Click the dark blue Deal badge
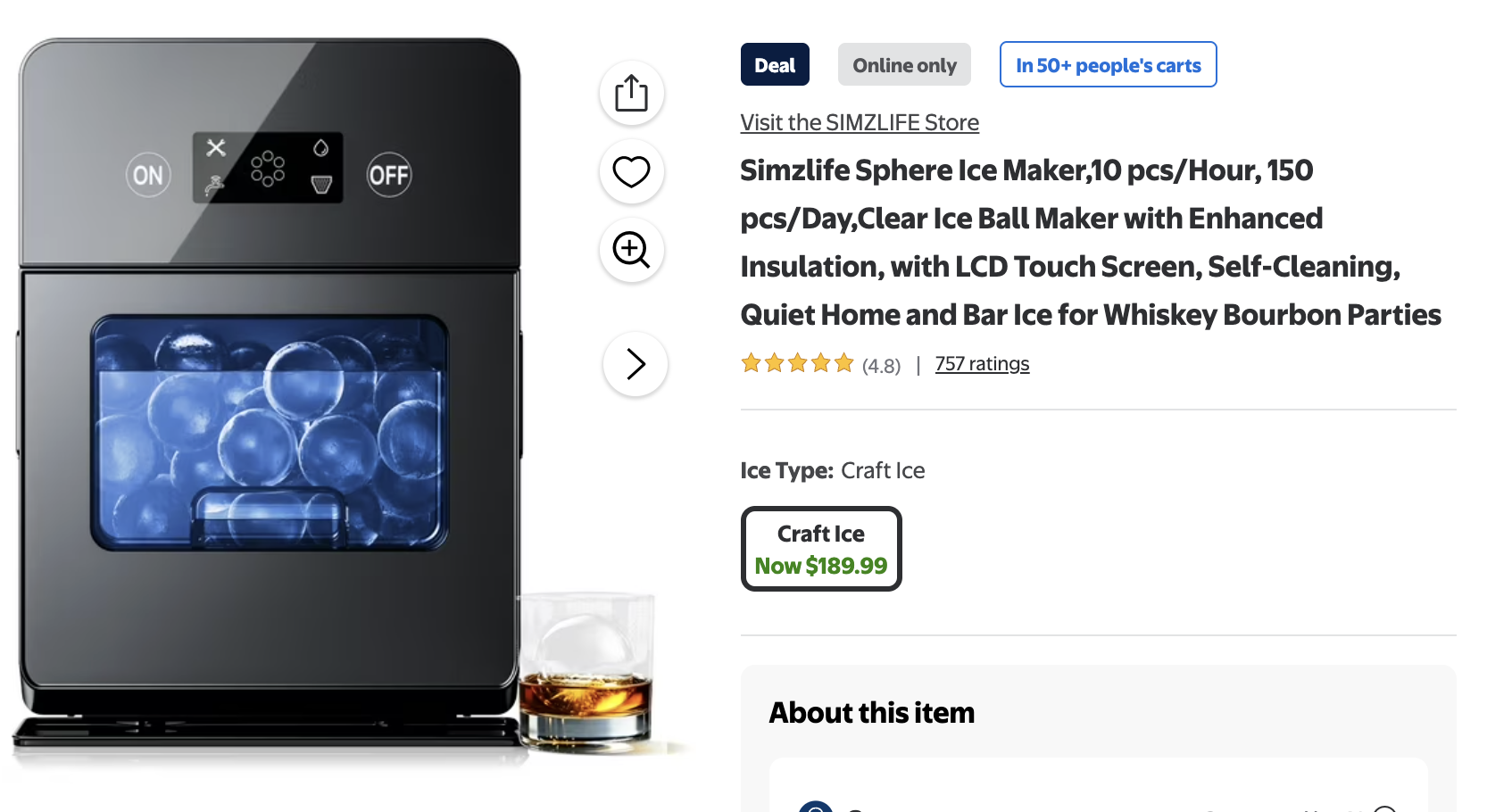 pos(775,65)
